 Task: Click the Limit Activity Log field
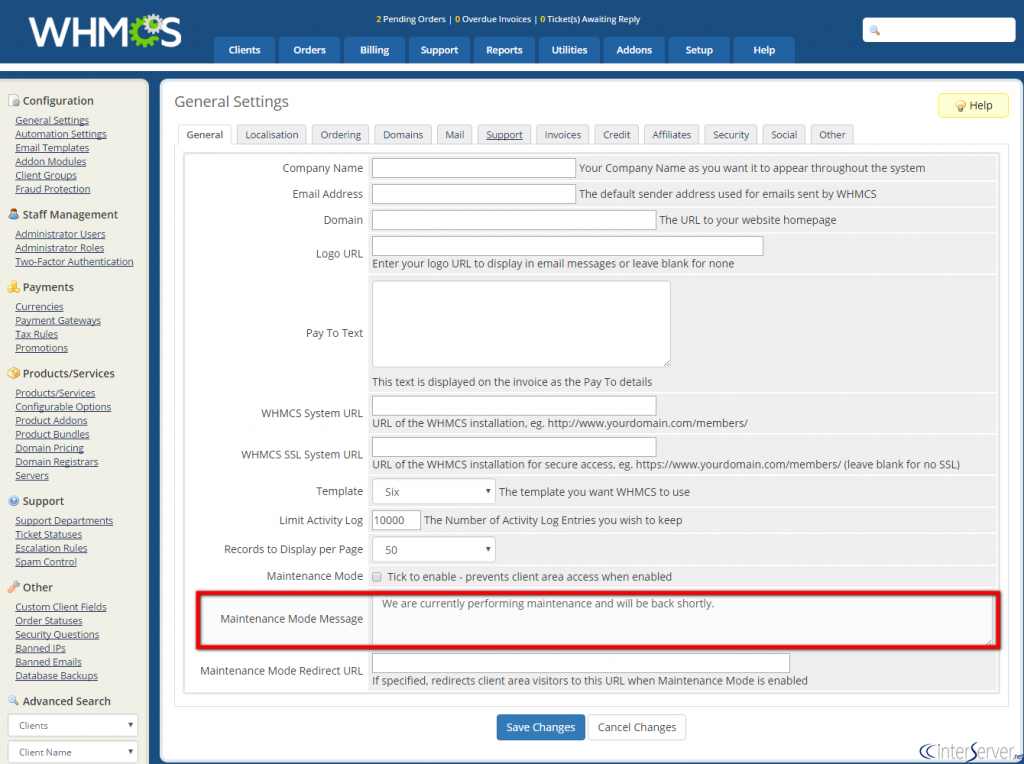coord(396,520)
